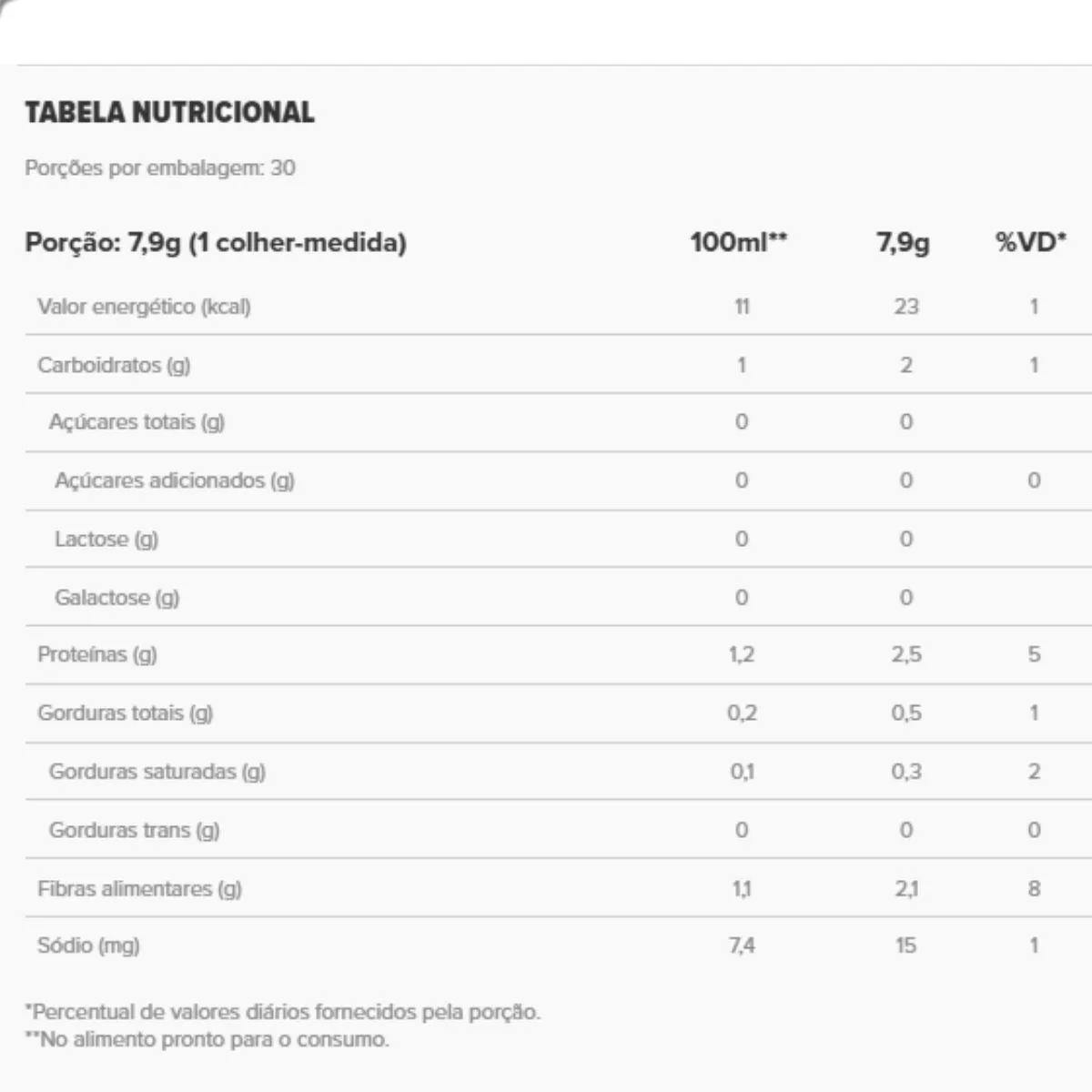1092x1092 pixels.
Task: Click the %VD* column header
Action: pos(1030,243)
